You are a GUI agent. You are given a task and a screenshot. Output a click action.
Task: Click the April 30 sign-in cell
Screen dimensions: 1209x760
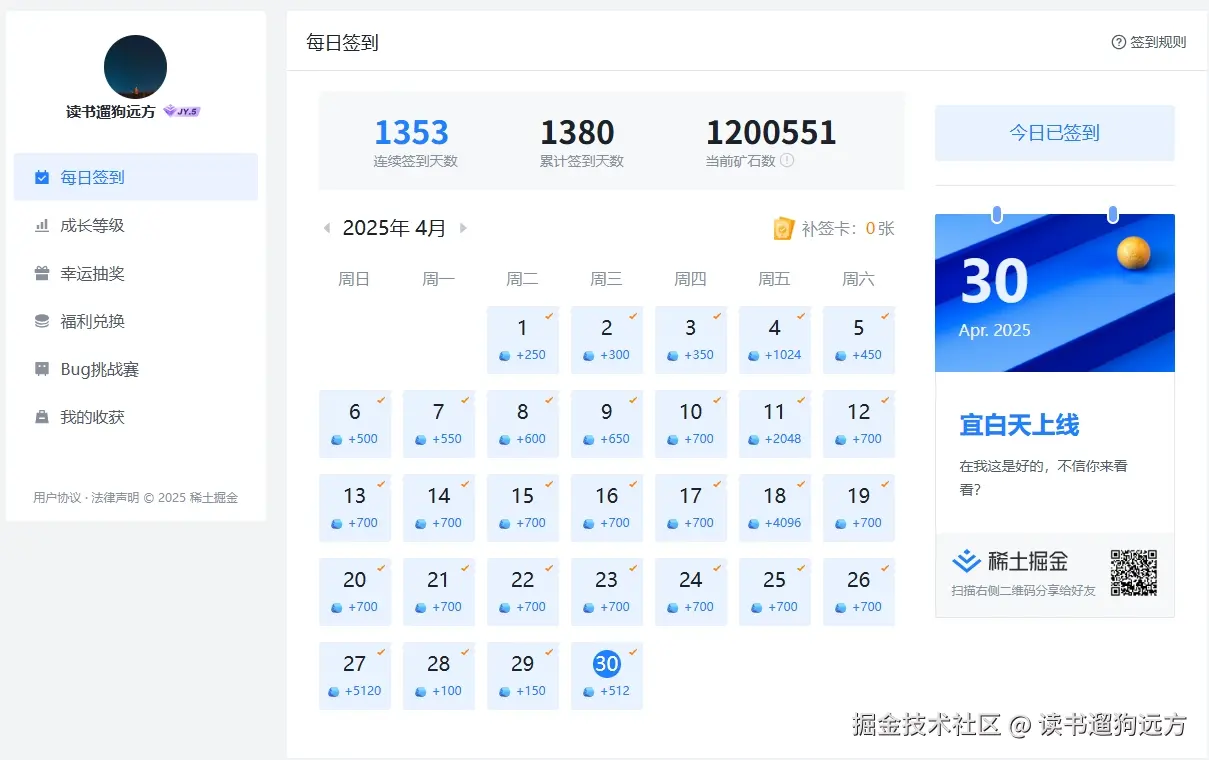607,675
